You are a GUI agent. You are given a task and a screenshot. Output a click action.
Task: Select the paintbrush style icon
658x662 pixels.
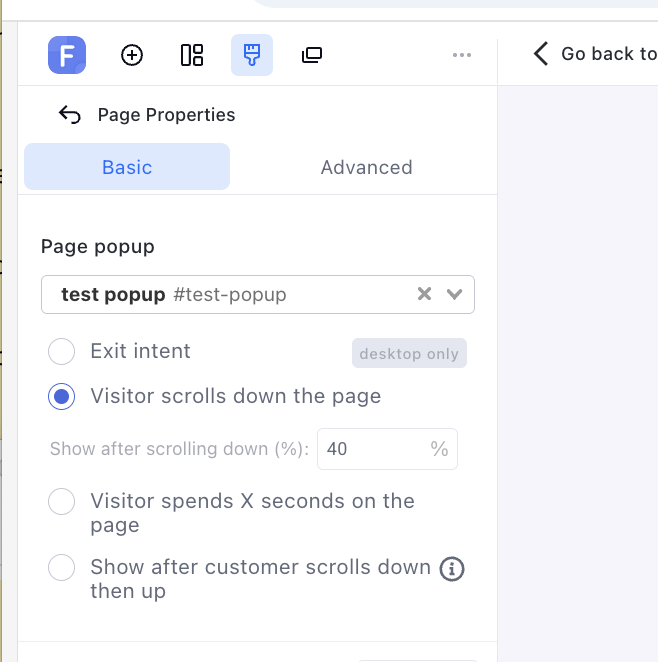pyautogui.click(x=252, y=55)
